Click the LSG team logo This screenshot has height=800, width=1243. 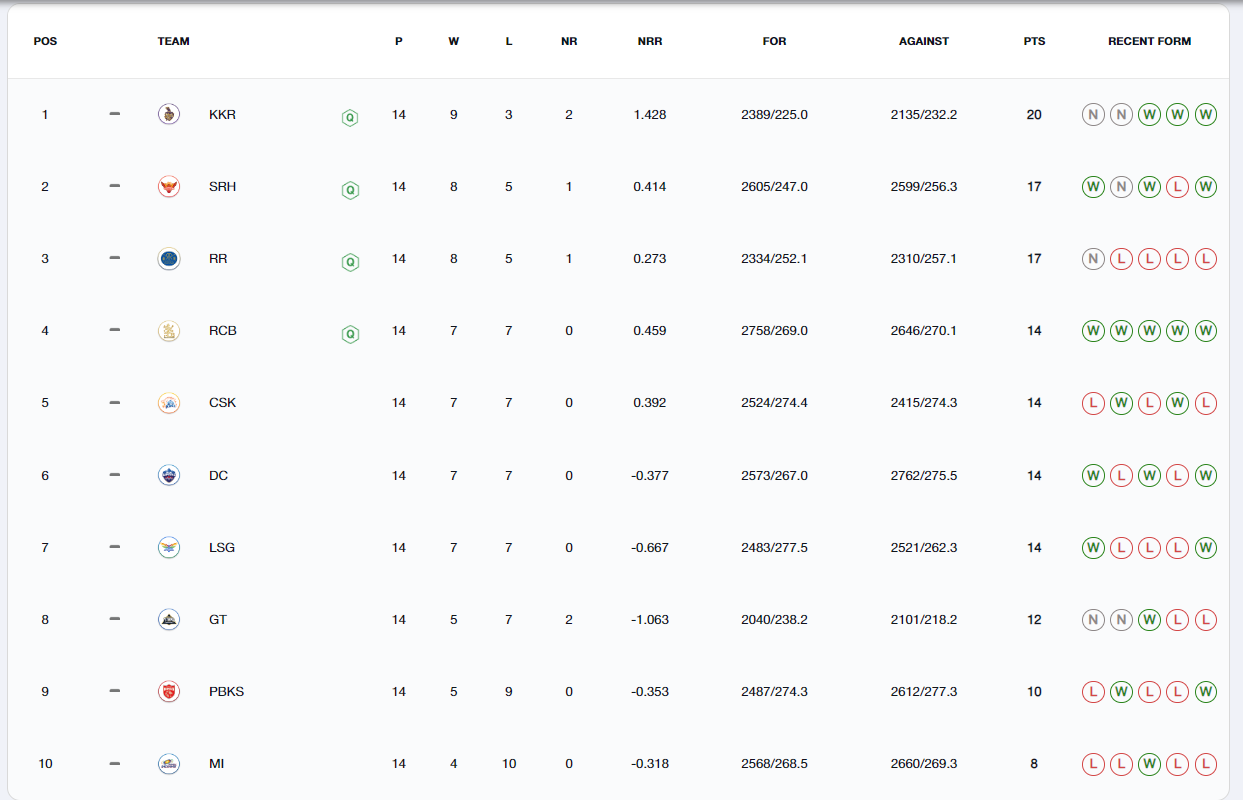point(169,547)
